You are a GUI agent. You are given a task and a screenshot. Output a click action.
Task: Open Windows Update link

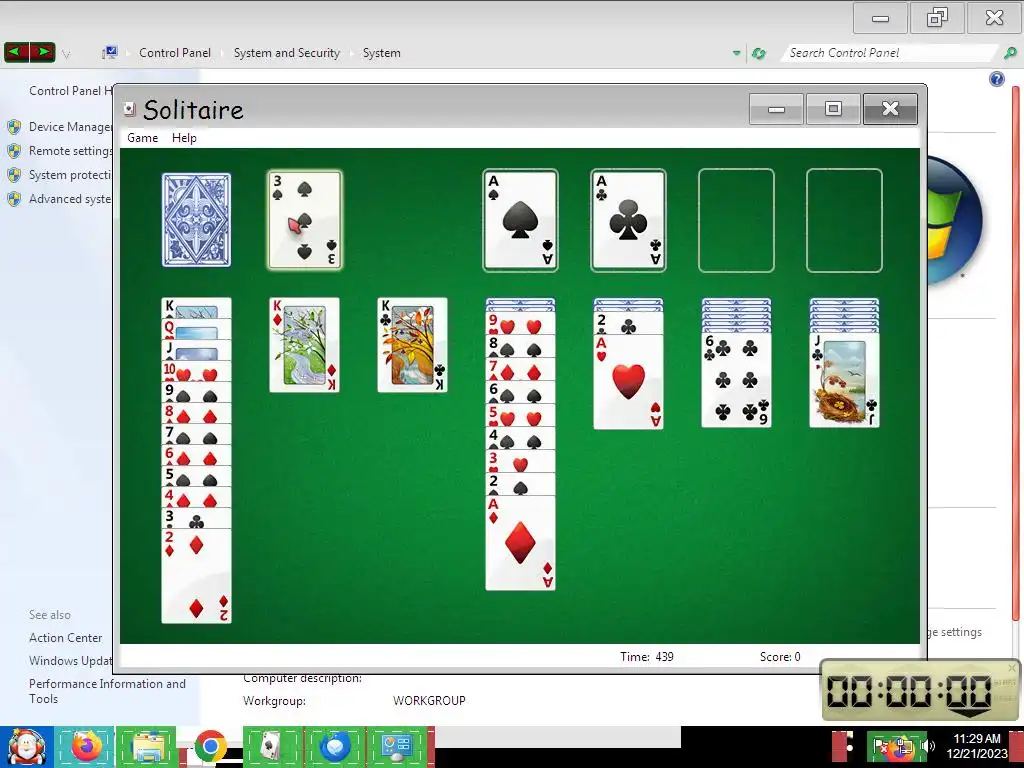pos(71,661)
